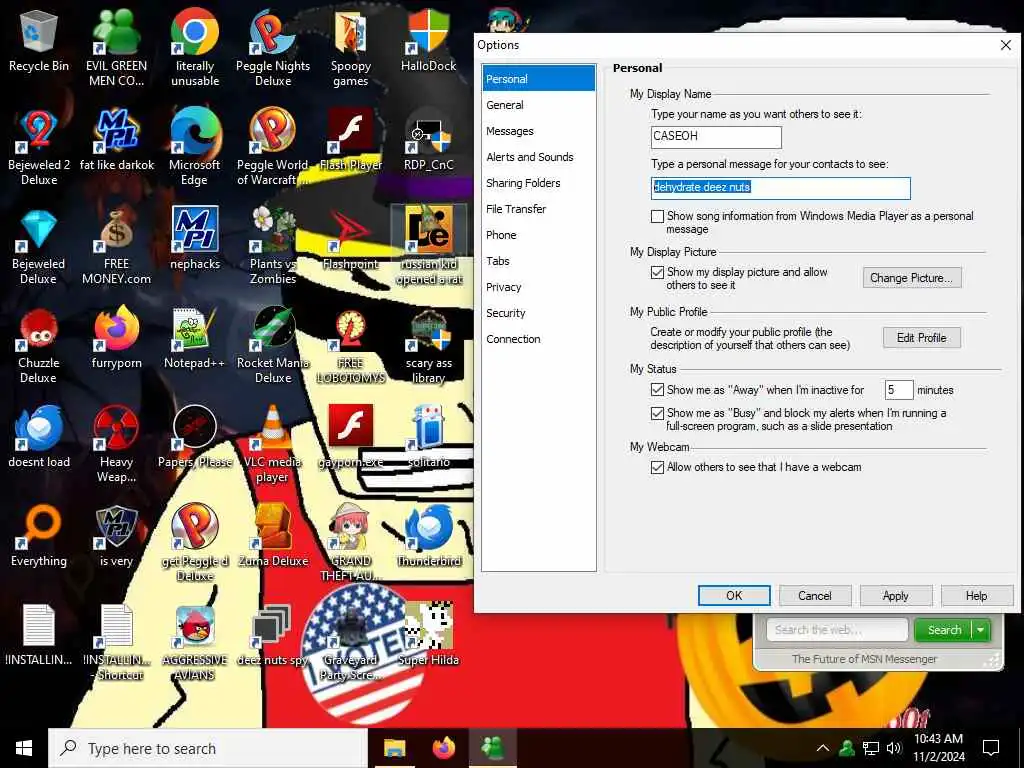This screenshot has width=1024, height=768.
Task: Confirm the options with OK
Action: [734, 596]
